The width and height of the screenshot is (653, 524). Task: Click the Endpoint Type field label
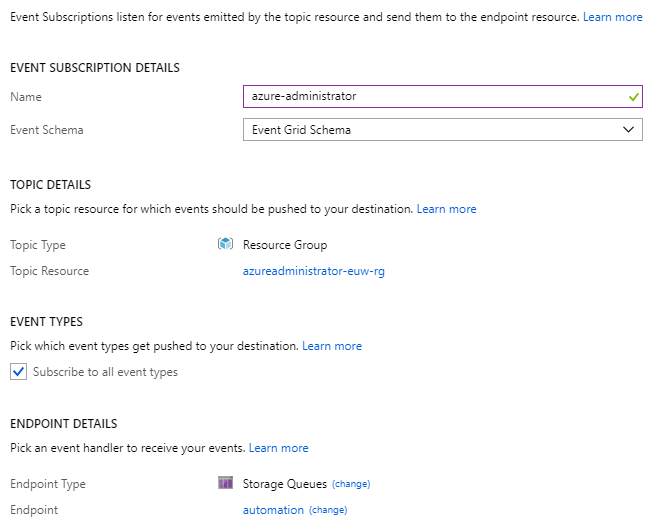(48, 484)
